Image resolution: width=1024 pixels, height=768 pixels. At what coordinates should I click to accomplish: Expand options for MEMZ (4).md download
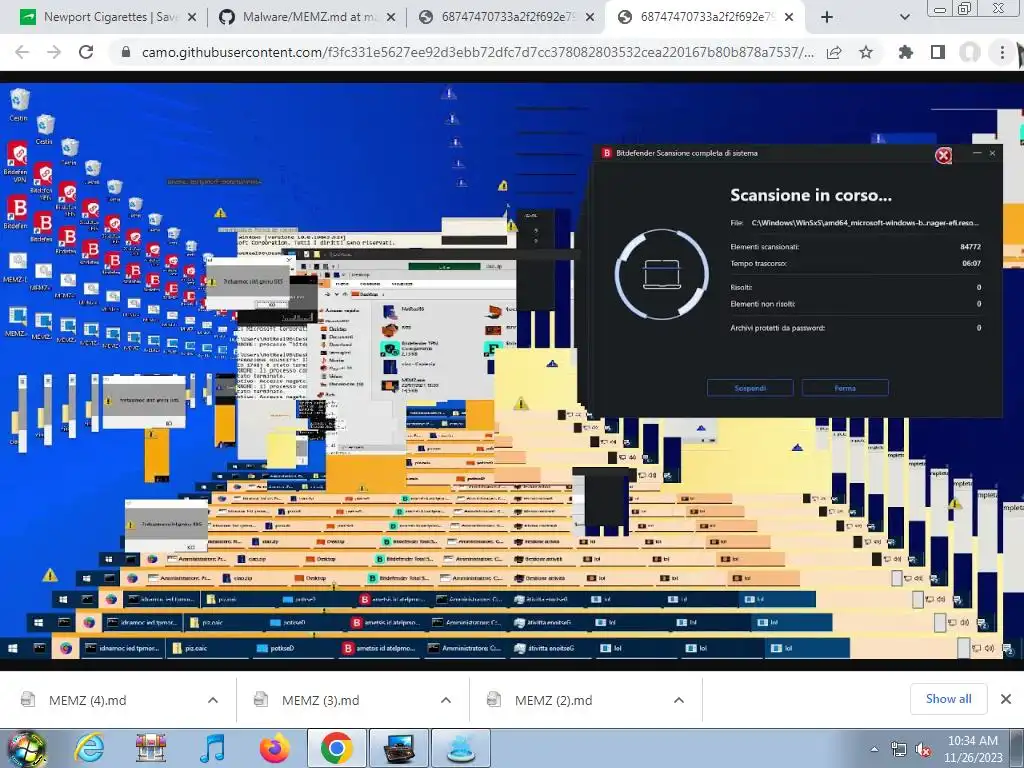[x=213, y=700]
